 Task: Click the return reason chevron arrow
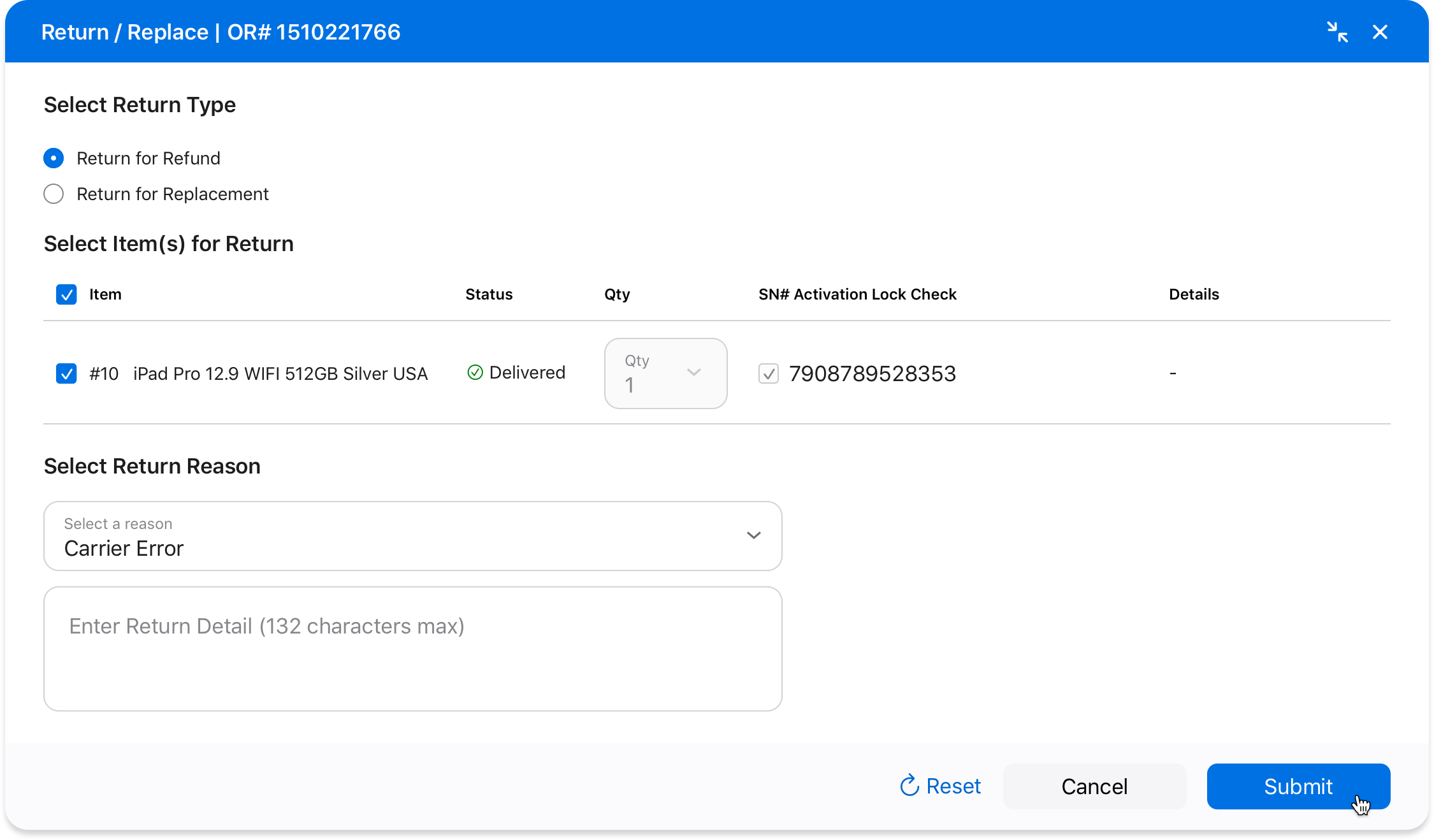[x=753, y=535]
